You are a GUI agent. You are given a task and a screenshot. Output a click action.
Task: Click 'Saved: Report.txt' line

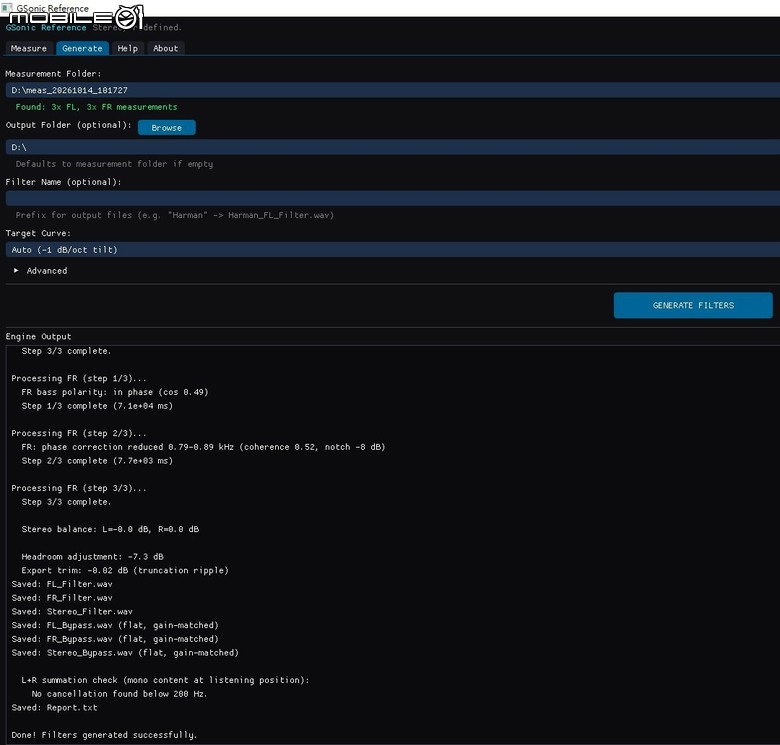[55, 708]
